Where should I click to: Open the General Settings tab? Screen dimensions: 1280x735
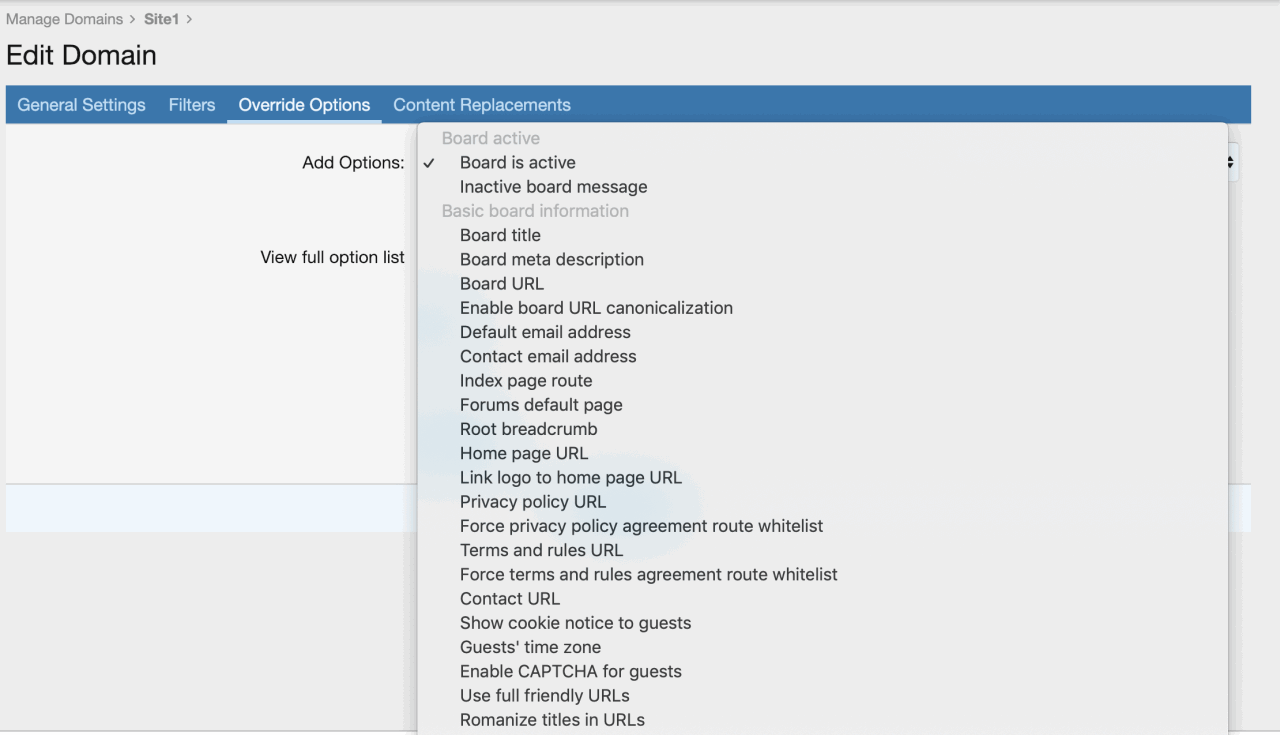click(x=81, y=105)
